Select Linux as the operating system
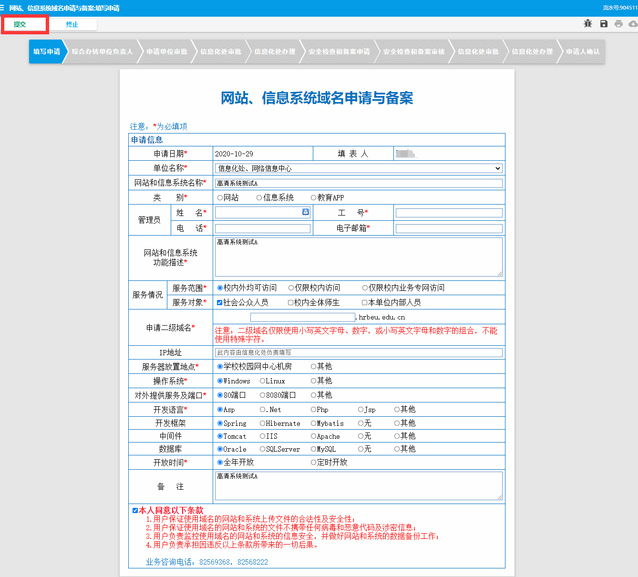638x577 pixels. 262,381
